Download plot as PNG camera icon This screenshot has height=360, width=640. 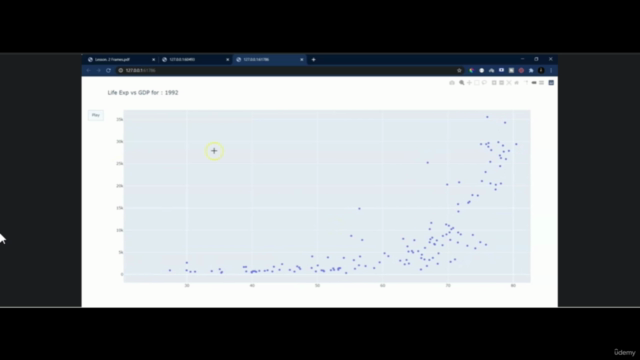(x=452, y=83)
